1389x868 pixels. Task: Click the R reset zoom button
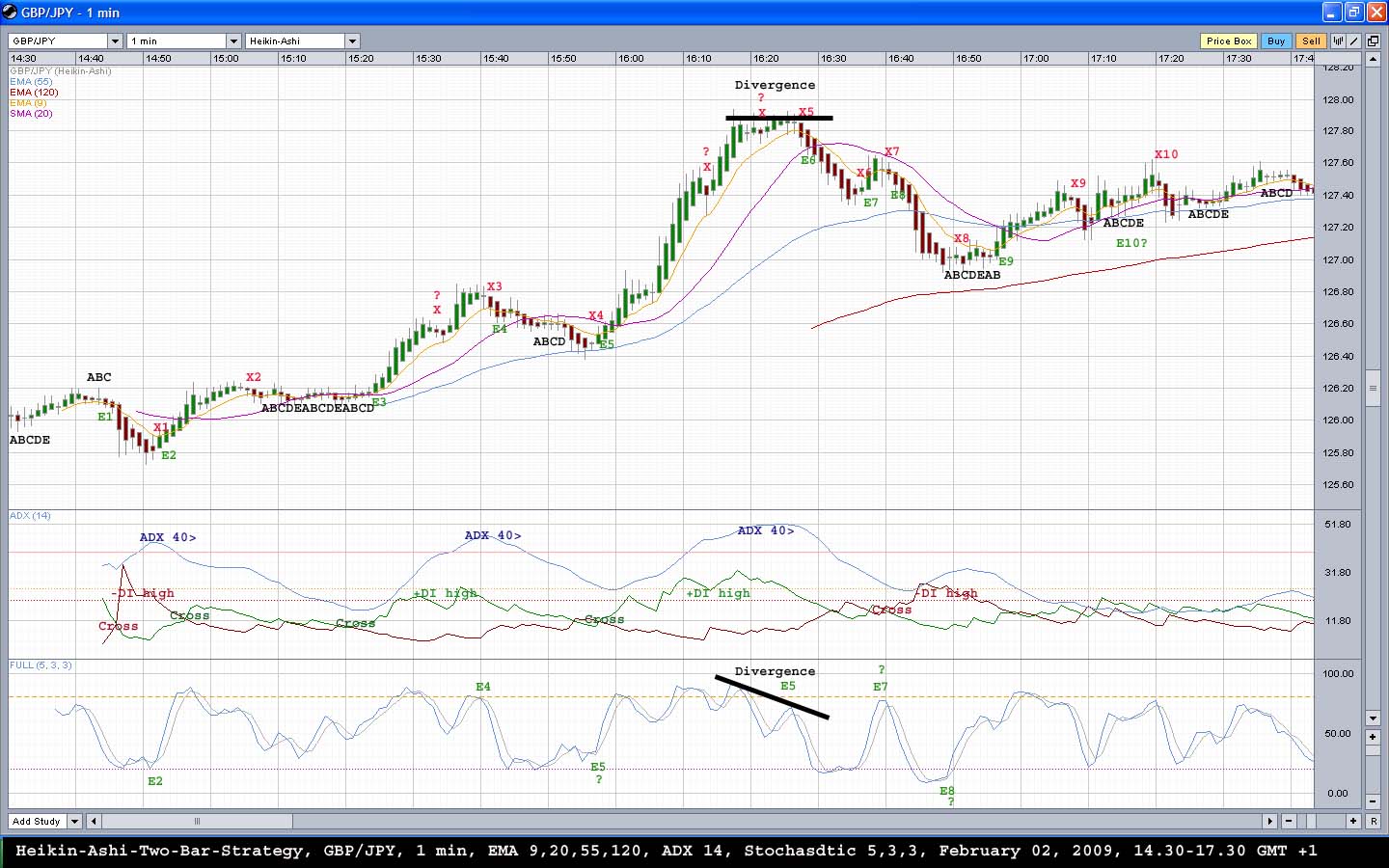point(1374,821)
